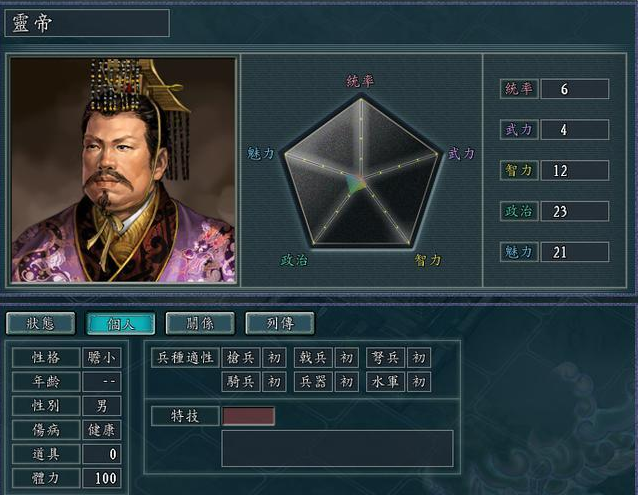
Task: Click the 體力 value showing 100
Action: click(102, 478)
